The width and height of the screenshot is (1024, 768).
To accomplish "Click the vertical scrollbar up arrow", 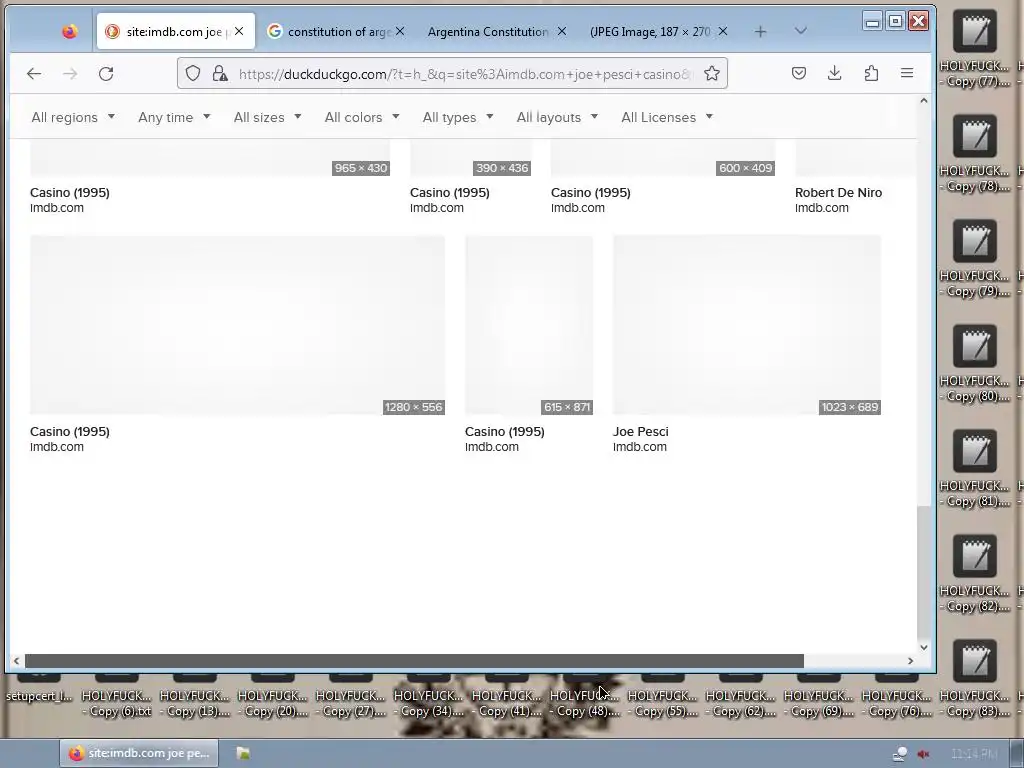I will pos(923,101).
